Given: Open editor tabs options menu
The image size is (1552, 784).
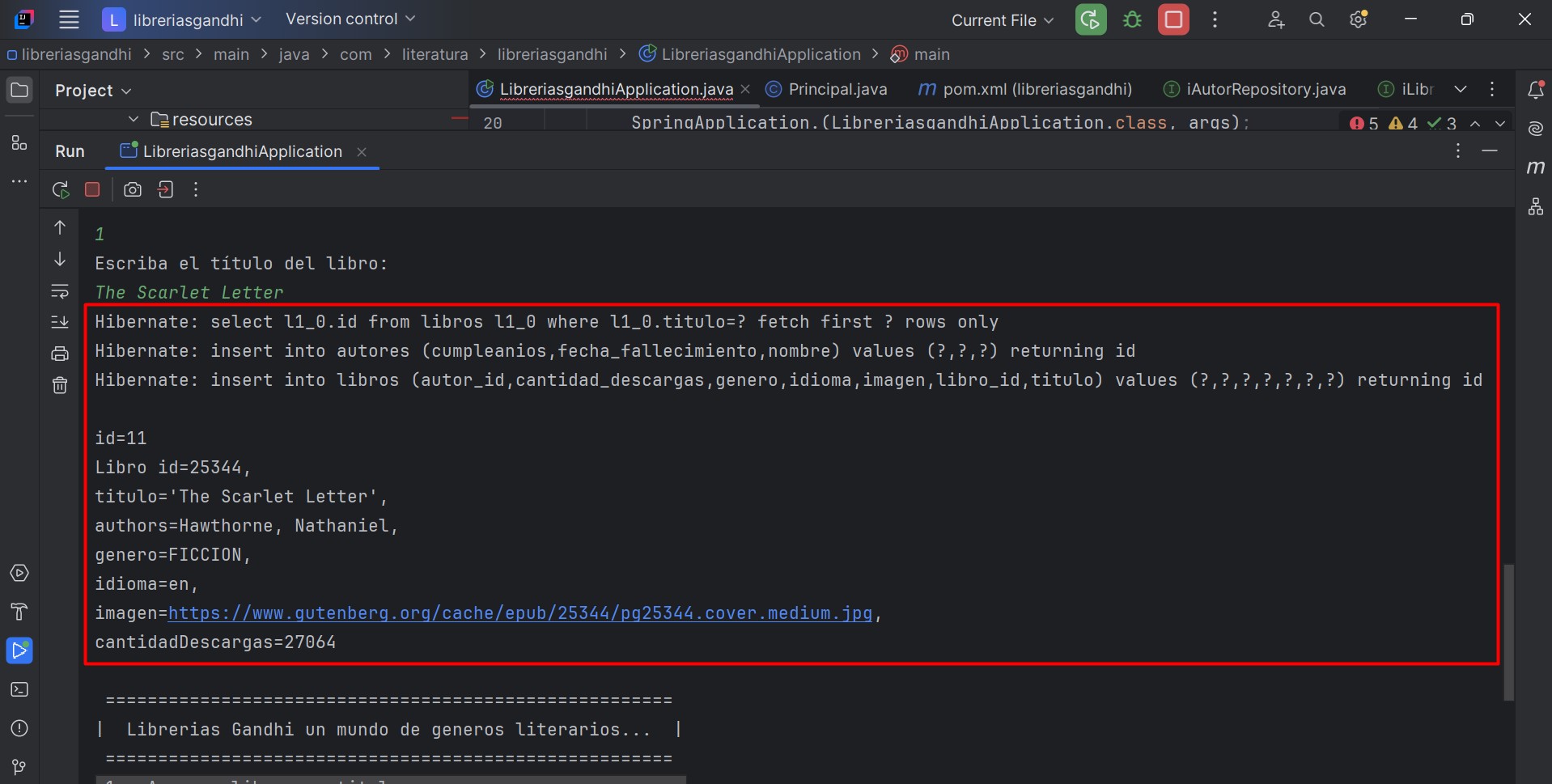Looking at the screenshot, I should (1492, 89).
